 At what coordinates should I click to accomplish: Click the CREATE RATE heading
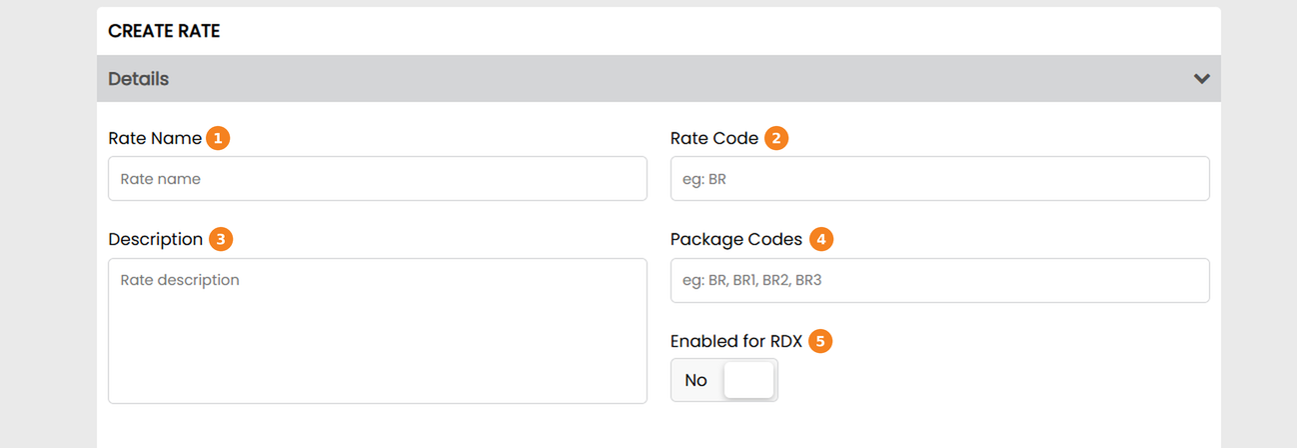(164, 31)
